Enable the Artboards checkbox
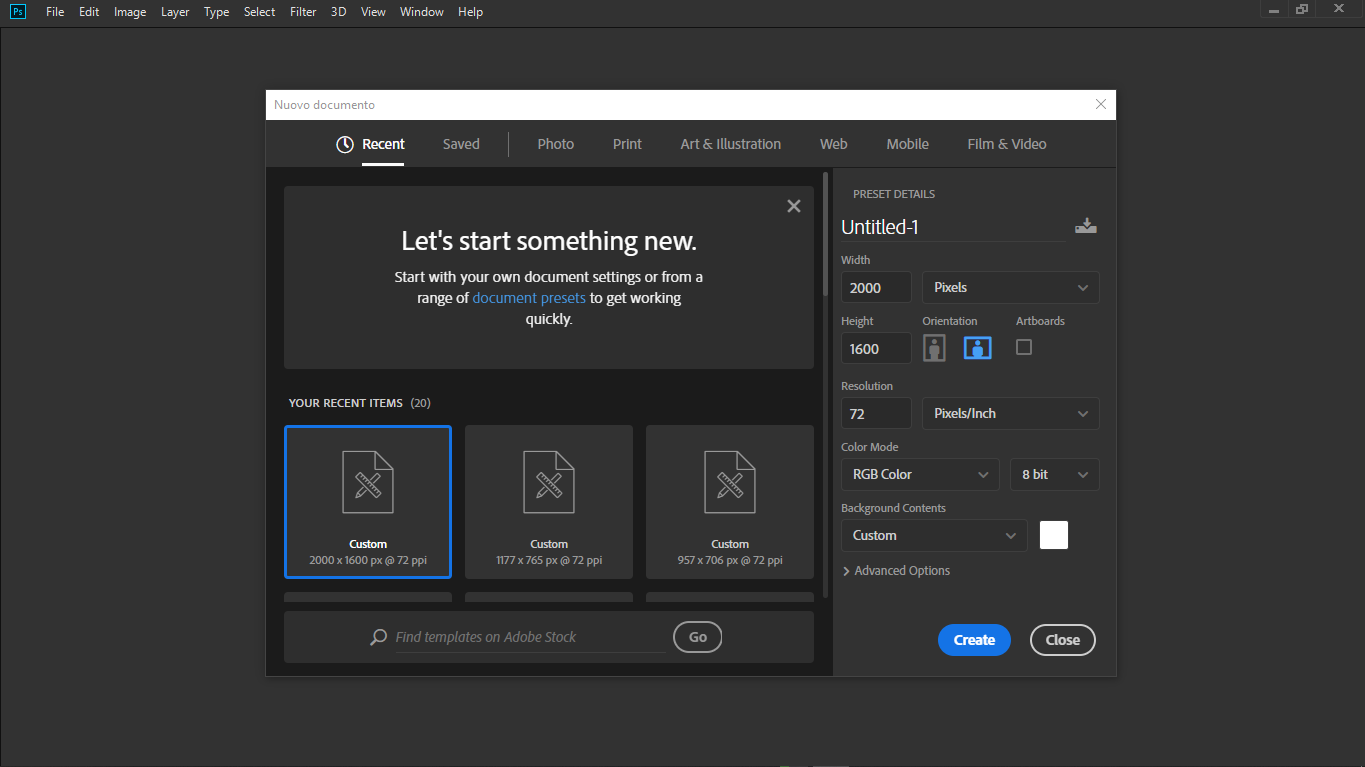Screen dimensions: 1365x767 [x=1024, y=347]
